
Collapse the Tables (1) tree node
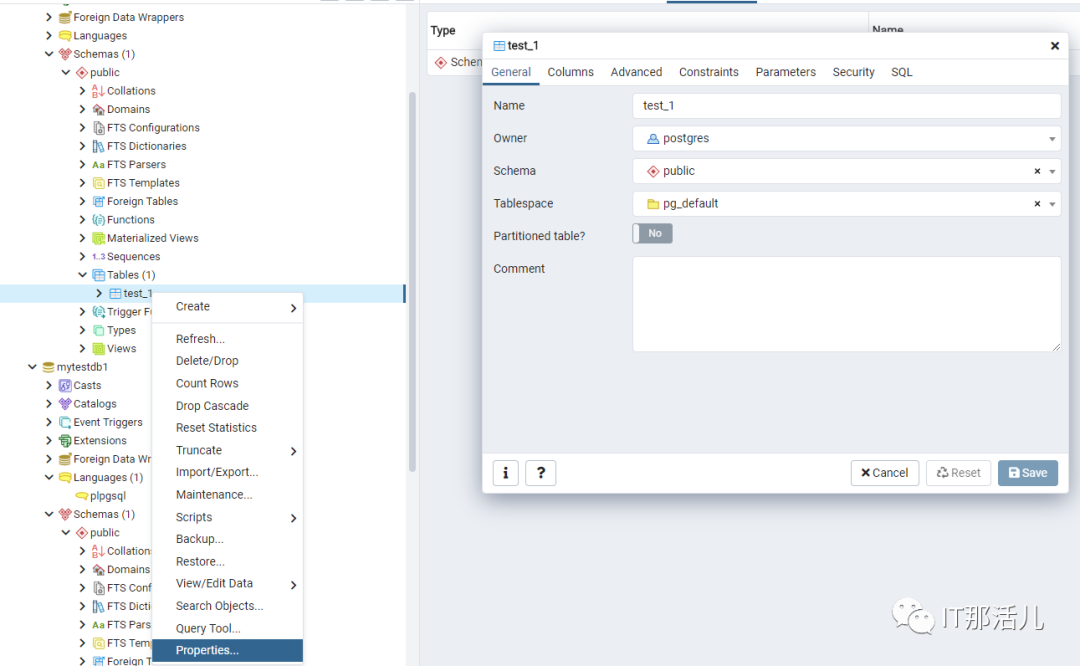(x=83, y=275)
